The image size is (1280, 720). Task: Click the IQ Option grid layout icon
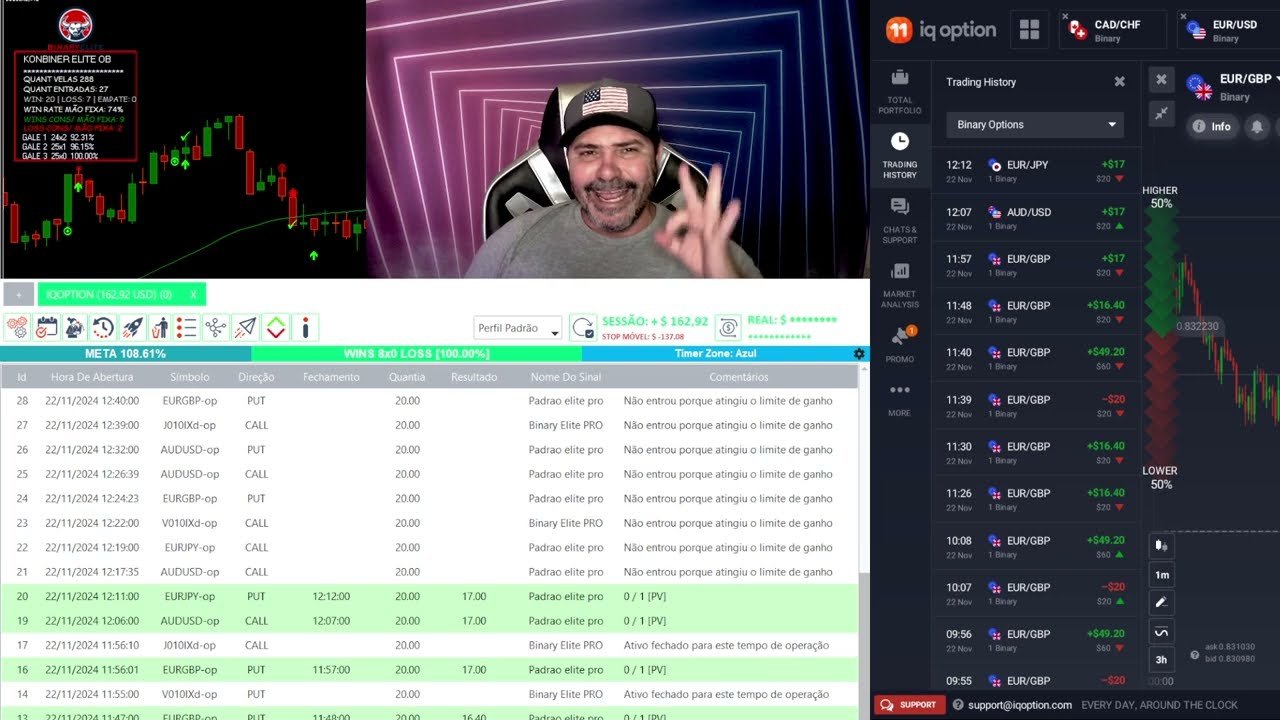click(x=1029, y=30)
